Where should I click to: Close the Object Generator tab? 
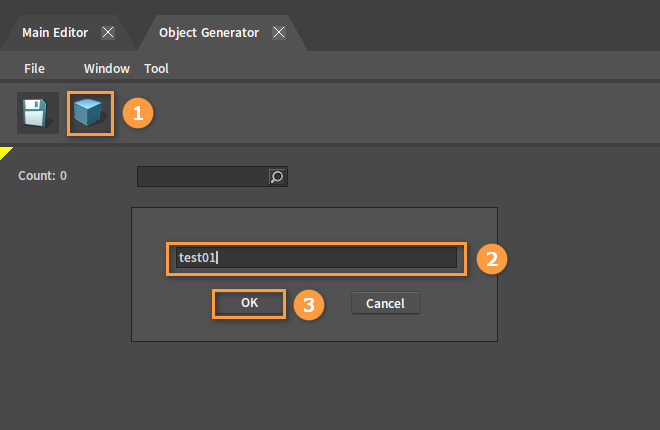tap(279, 32)
